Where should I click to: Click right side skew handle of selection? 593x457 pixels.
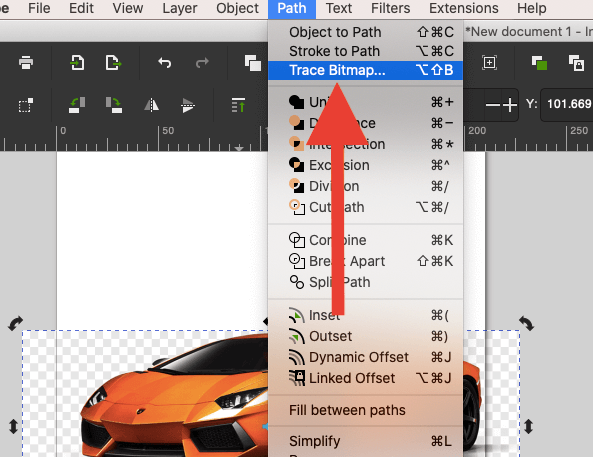pos(528,426)
